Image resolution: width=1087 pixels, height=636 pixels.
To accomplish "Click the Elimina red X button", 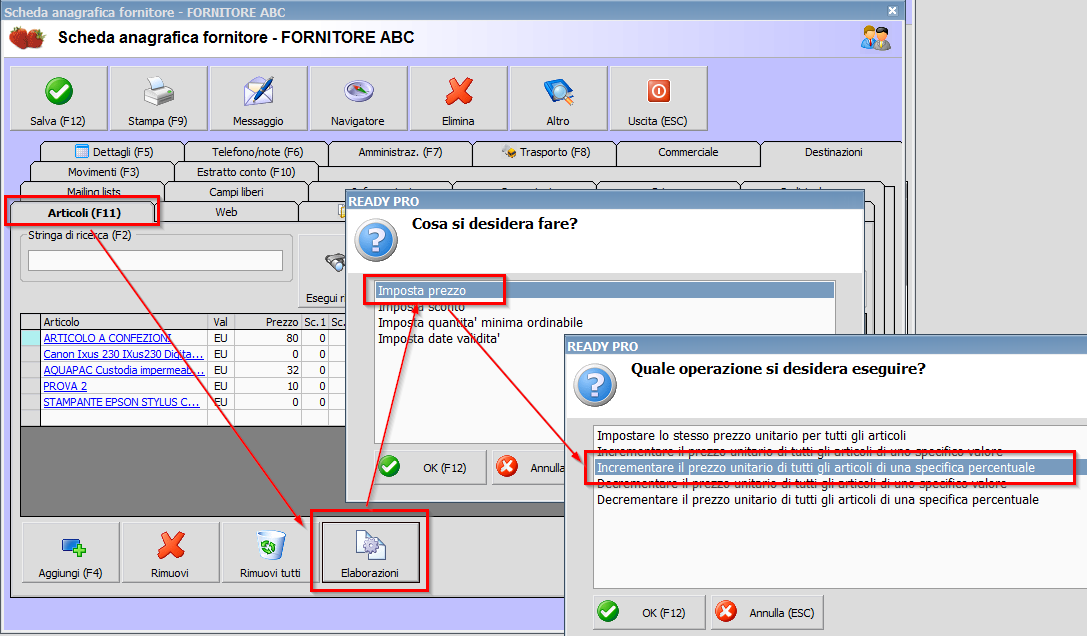I will click(458, 98).
